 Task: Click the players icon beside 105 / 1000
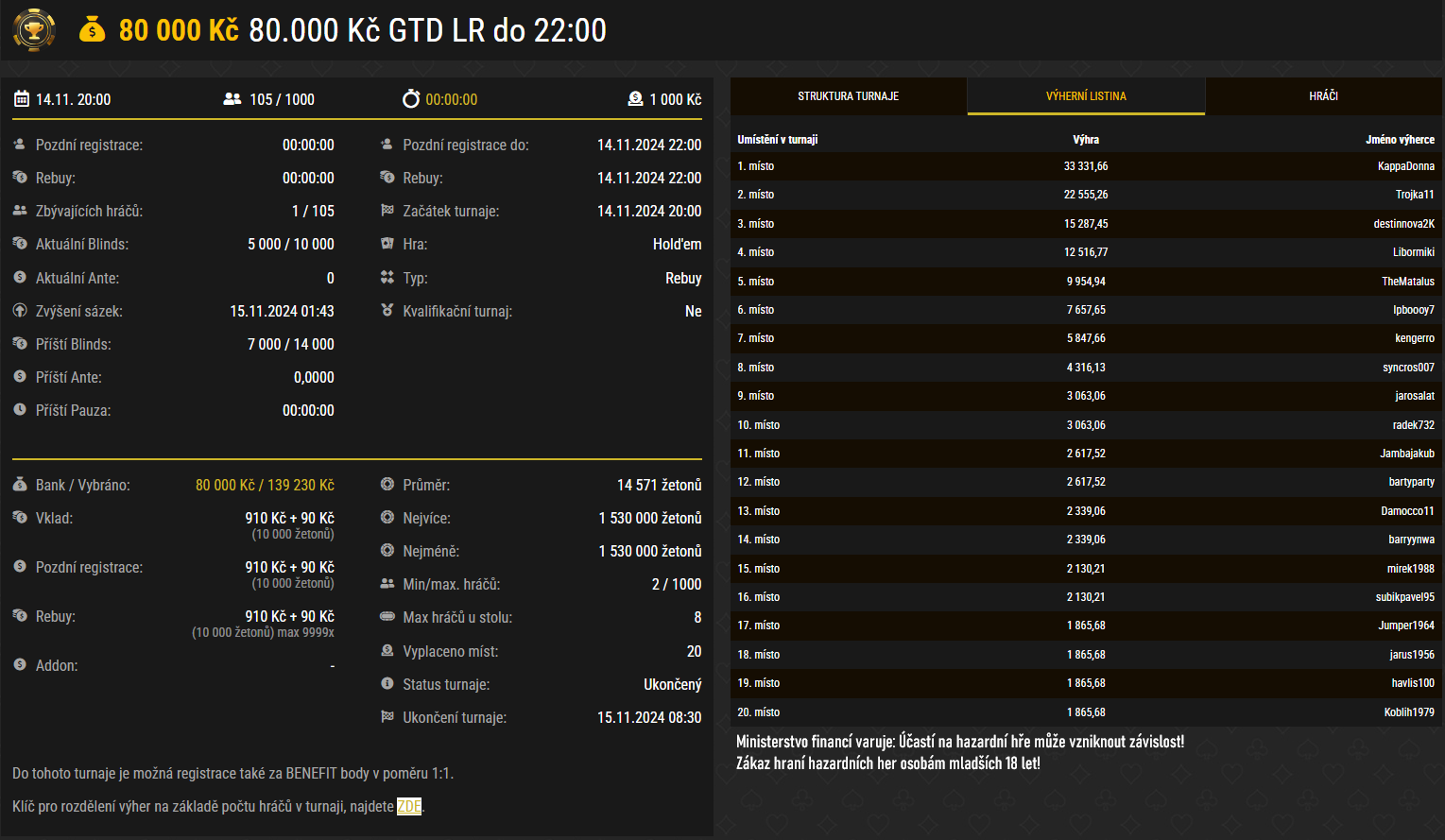pos(232,99)
